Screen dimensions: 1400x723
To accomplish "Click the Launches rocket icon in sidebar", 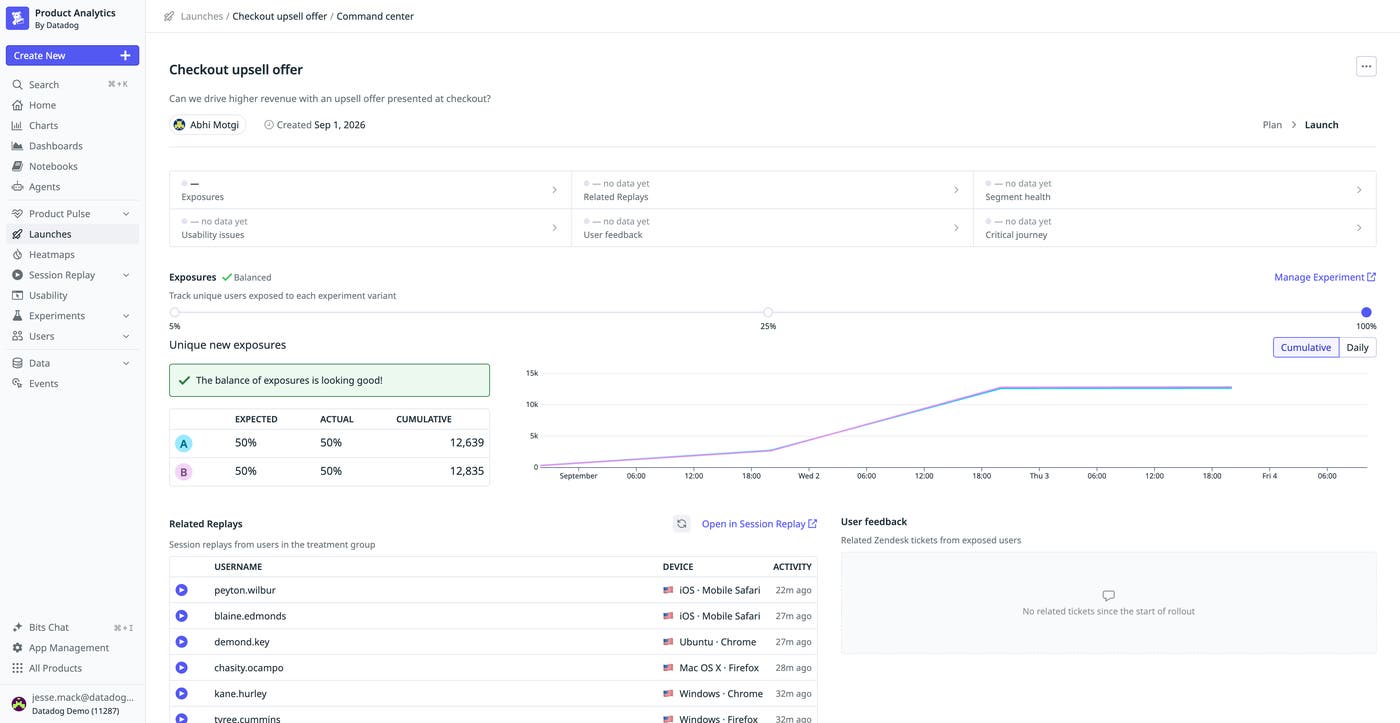I will coord(17,234).
